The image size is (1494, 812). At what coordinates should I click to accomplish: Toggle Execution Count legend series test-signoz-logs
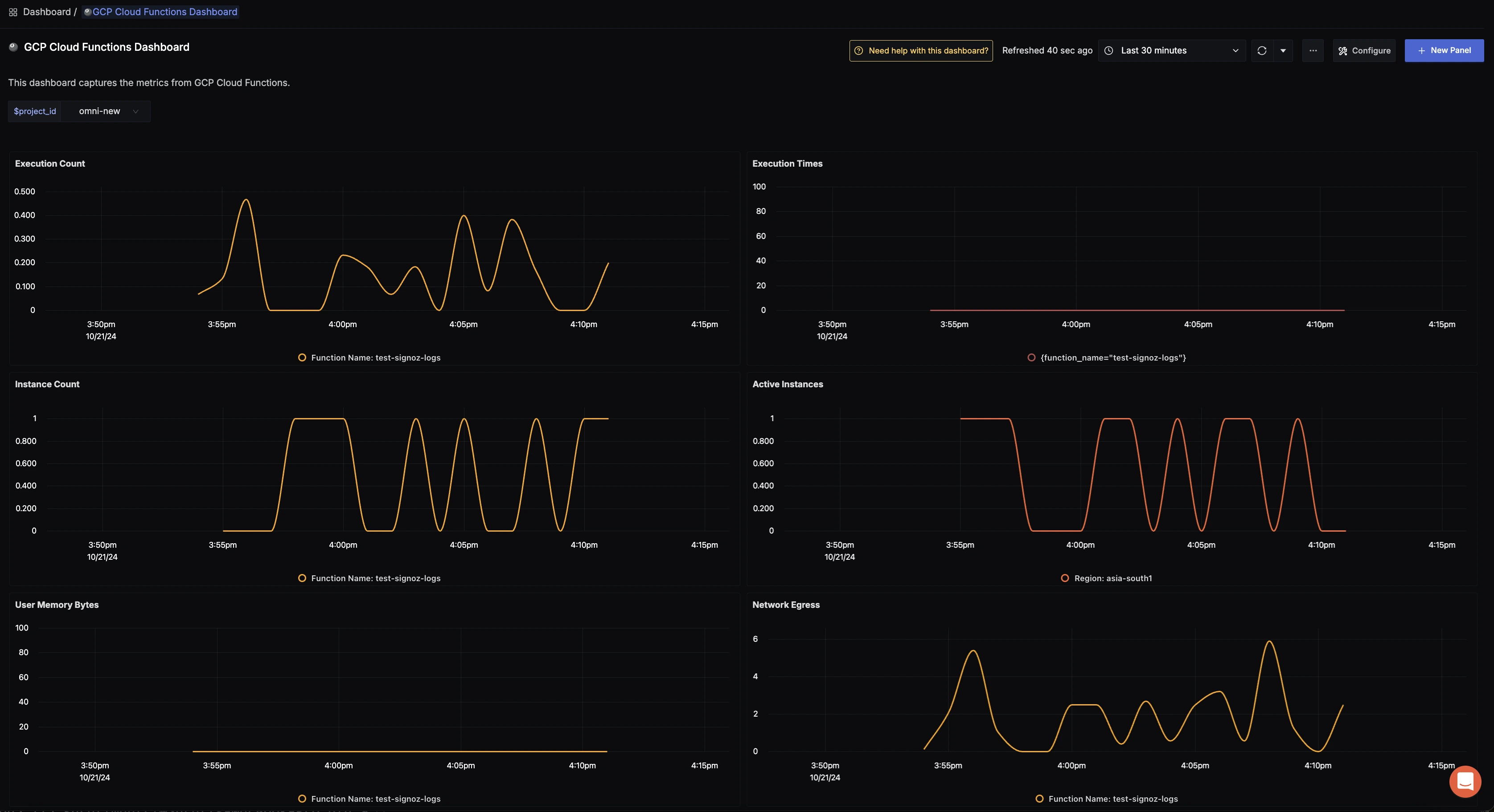pos(369,358)
